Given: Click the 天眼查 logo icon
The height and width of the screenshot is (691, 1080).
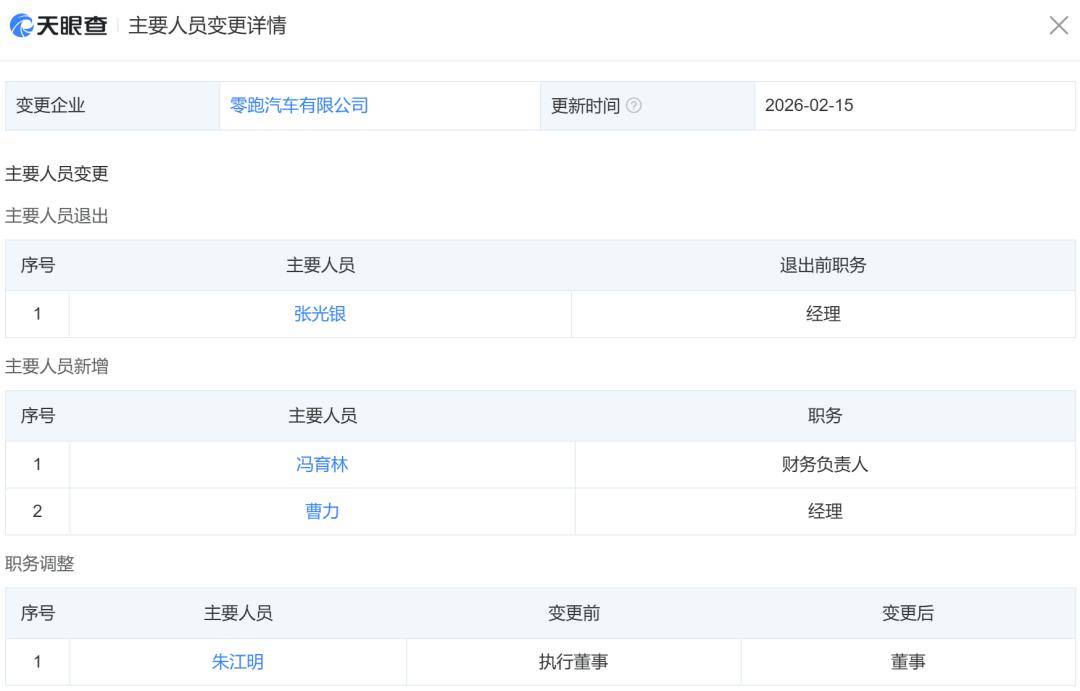Looking at the screenshot, I should pyautogui.click(x=21, y=27).
